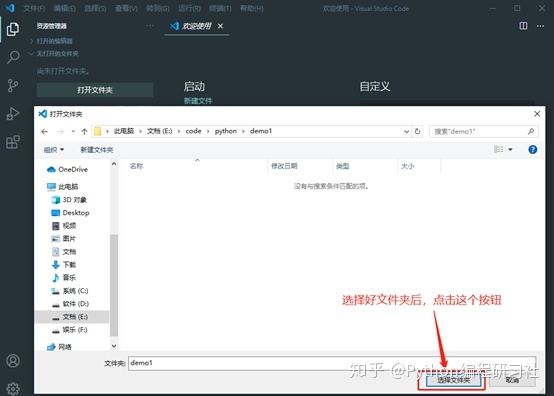Refresh the demo1 folder listing

(x=417, y=131)
